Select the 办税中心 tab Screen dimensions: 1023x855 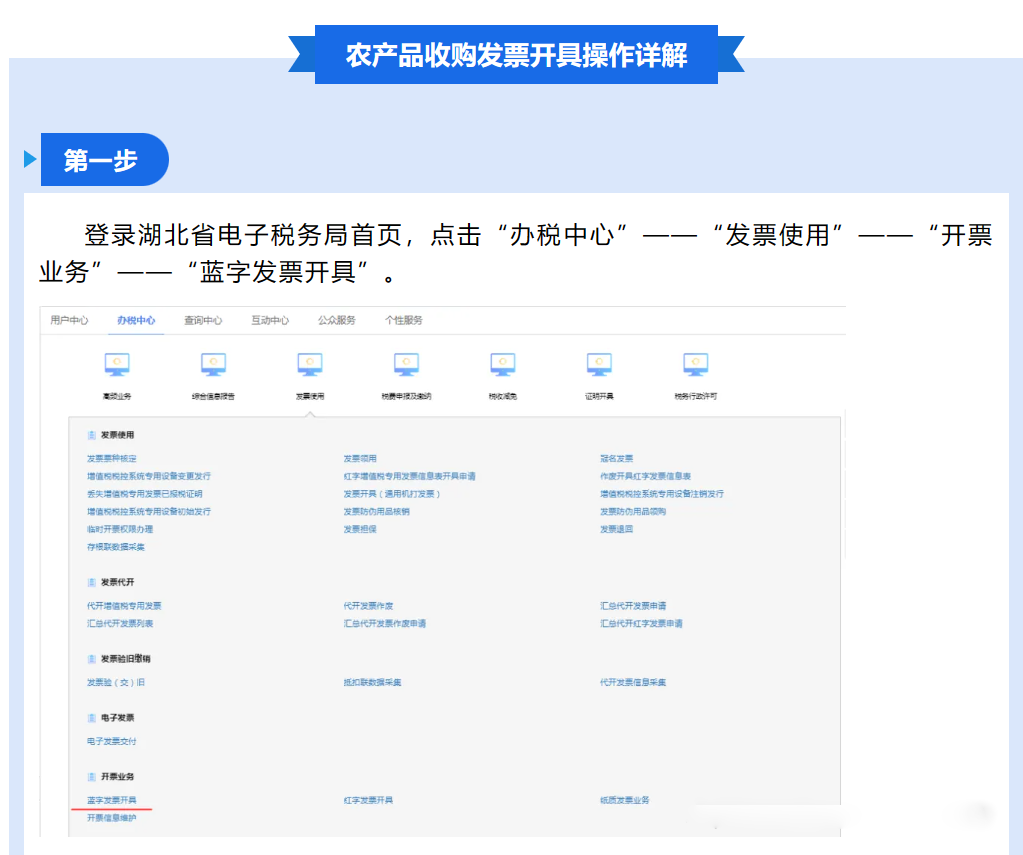[136, 320]
